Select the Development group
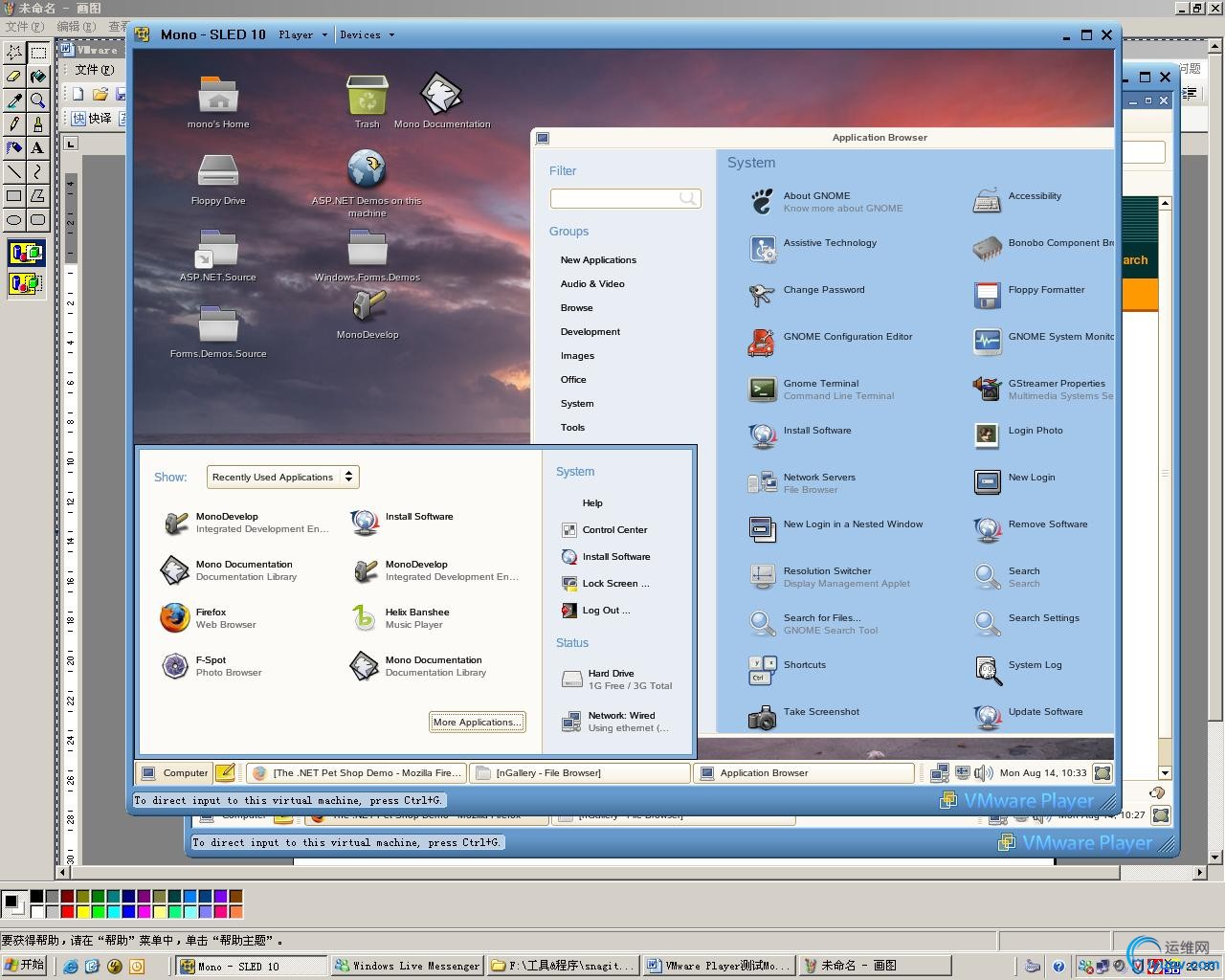Screen dimensions: 1225x980 [590, 332]
